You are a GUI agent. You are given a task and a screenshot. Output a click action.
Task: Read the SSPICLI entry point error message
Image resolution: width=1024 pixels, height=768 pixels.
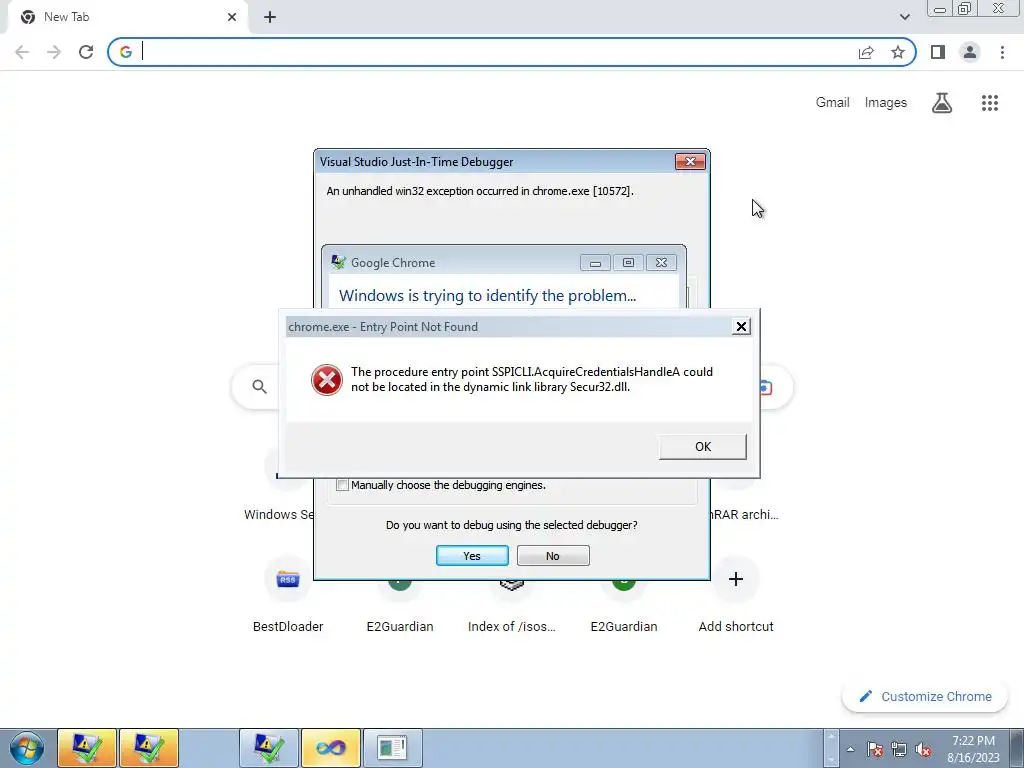pyautogui.click(x=532, y=379)
